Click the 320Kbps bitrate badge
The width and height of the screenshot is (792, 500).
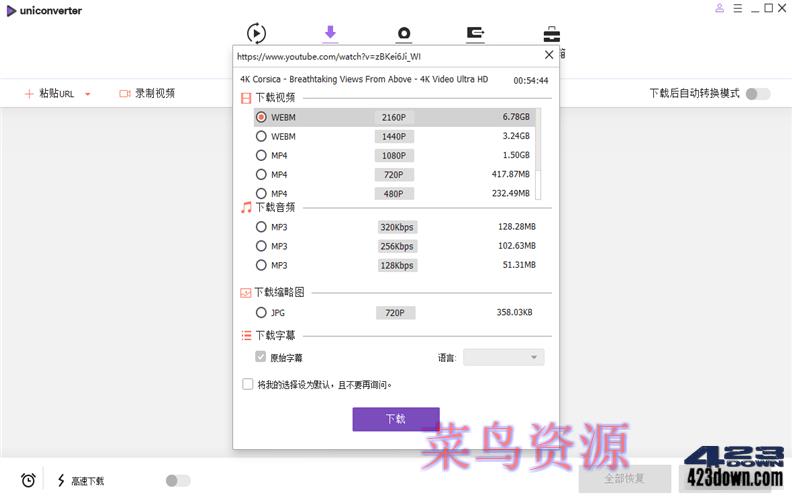point(397,227)
